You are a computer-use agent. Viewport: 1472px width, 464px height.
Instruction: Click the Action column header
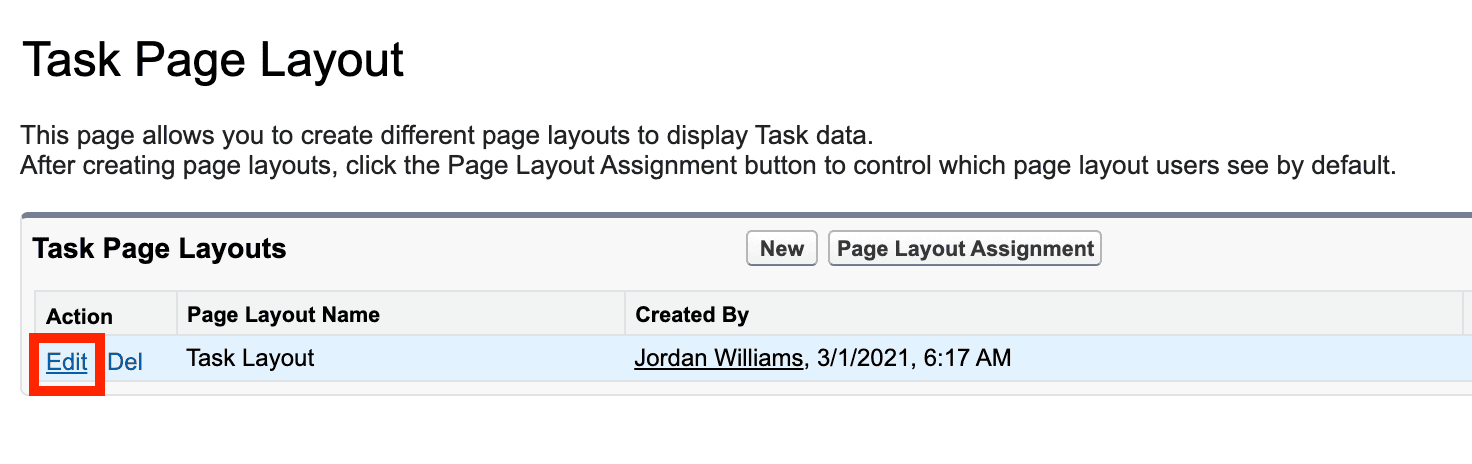[80, 316]
